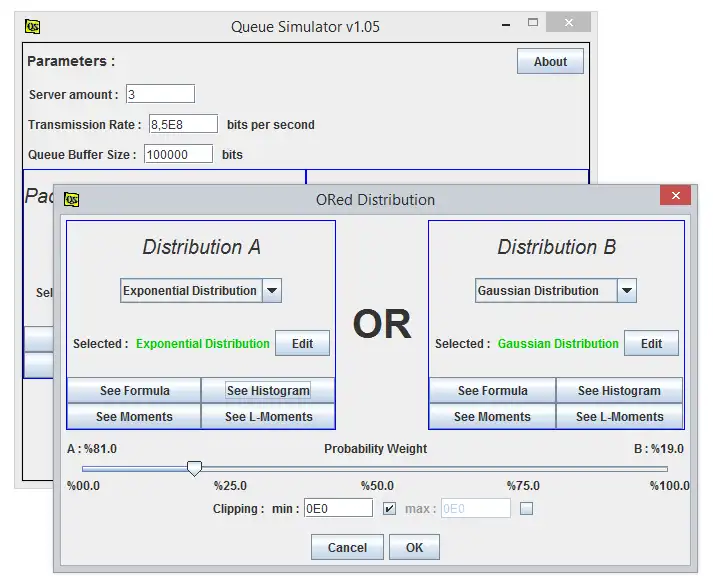713x583 pixels.
Task: Cancel the ORed Distribution dialog
Action: tap(347, 547)
